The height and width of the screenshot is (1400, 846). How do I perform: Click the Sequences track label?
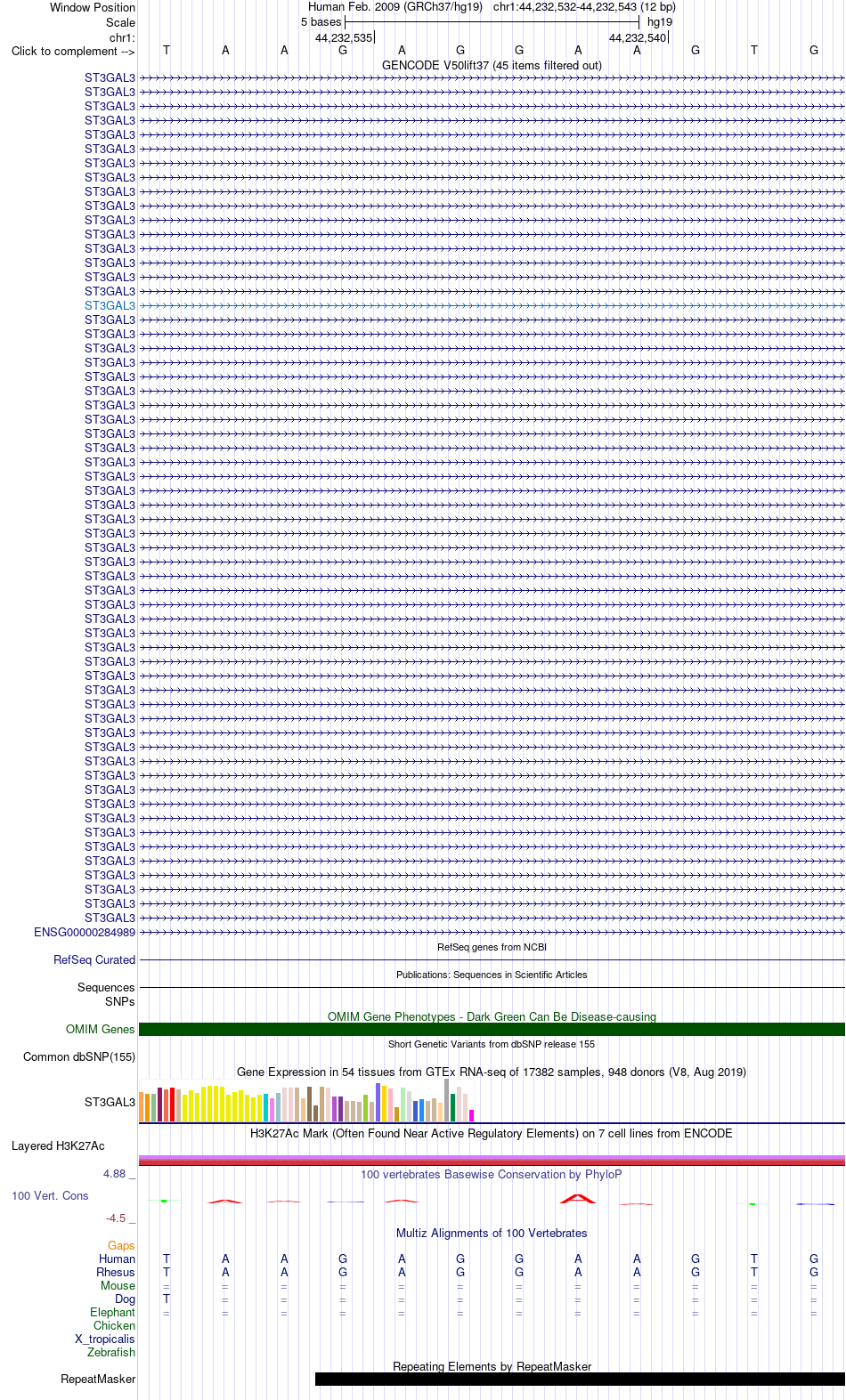pos(106,987)
